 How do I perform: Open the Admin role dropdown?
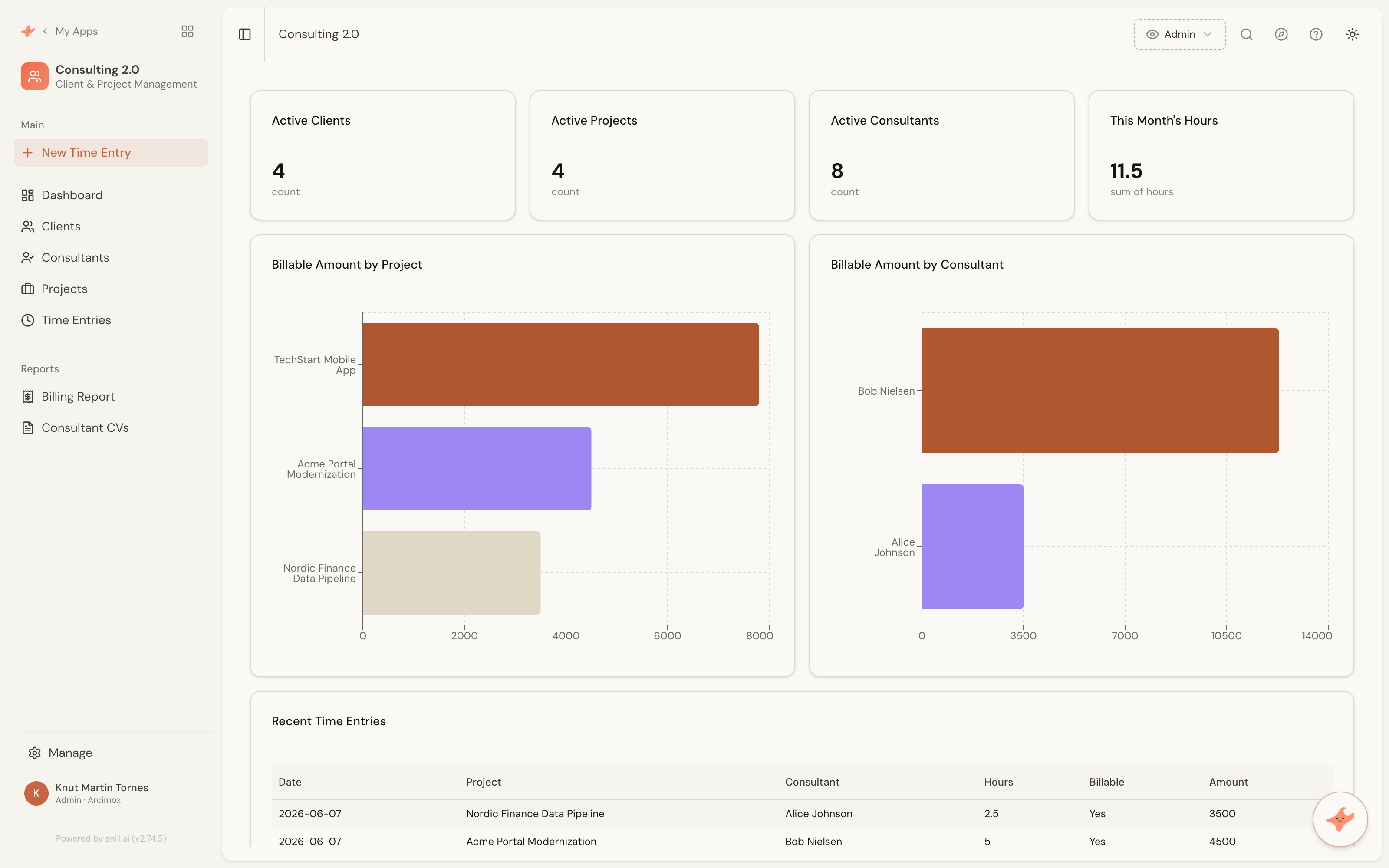coord(1179,34)
